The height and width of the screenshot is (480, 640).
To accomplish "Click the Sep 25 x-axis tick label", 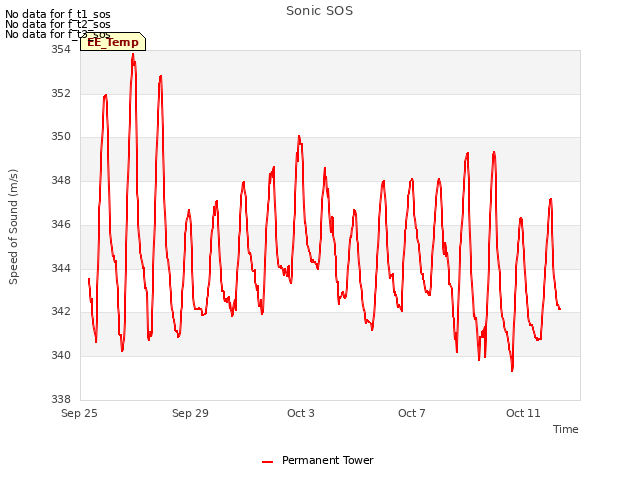I will (79, 413).
